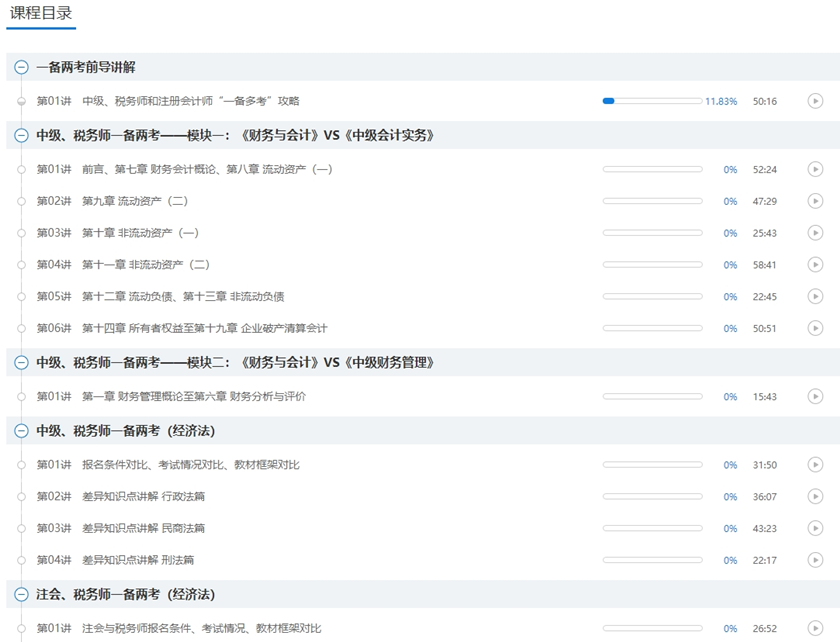
Task: Collapse 模块二《财务与会计》VS《中级财务管理》 section
Action: tap(21, 362)
